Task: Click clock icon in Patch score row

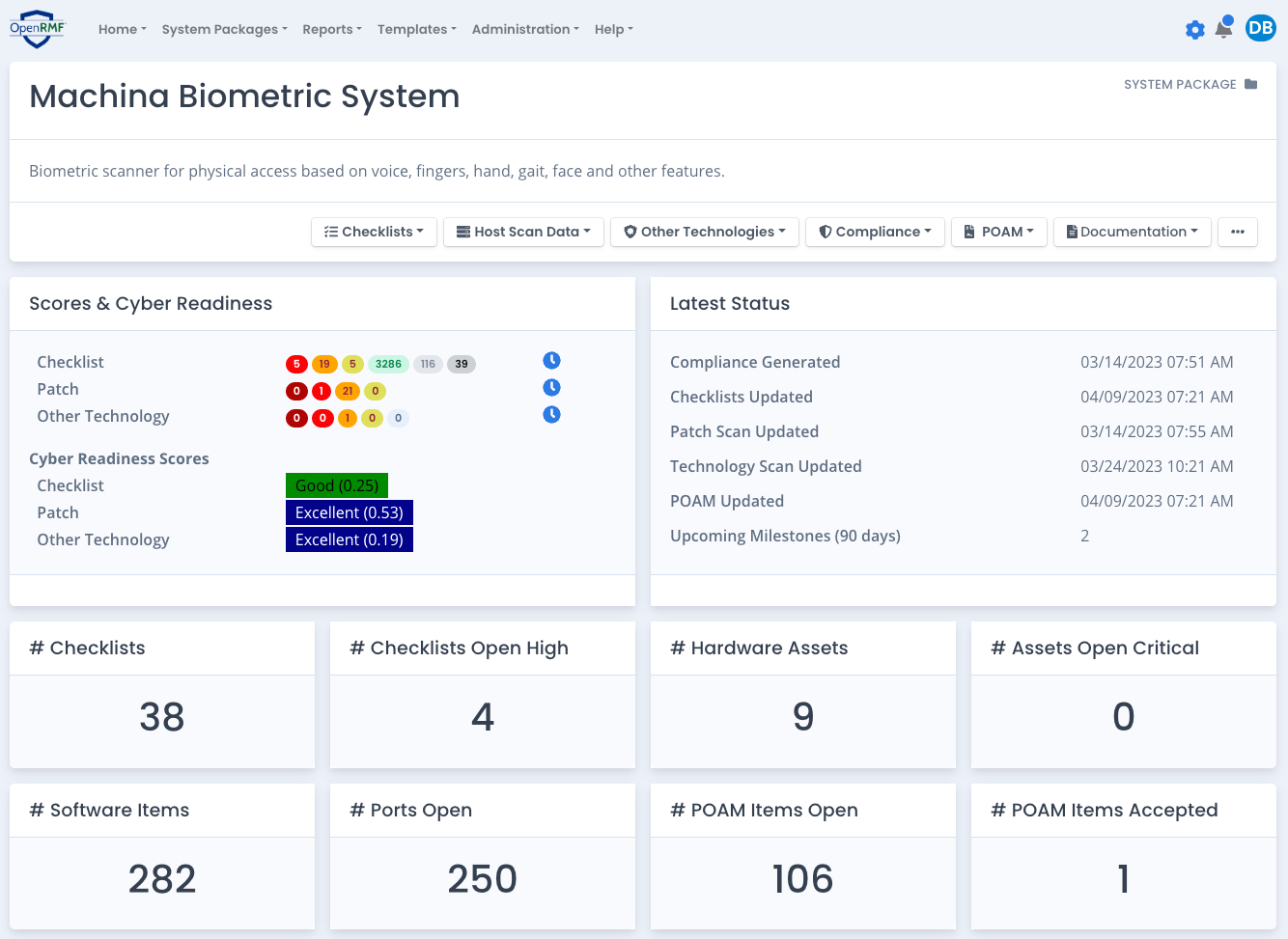Action: click(551, 388)
